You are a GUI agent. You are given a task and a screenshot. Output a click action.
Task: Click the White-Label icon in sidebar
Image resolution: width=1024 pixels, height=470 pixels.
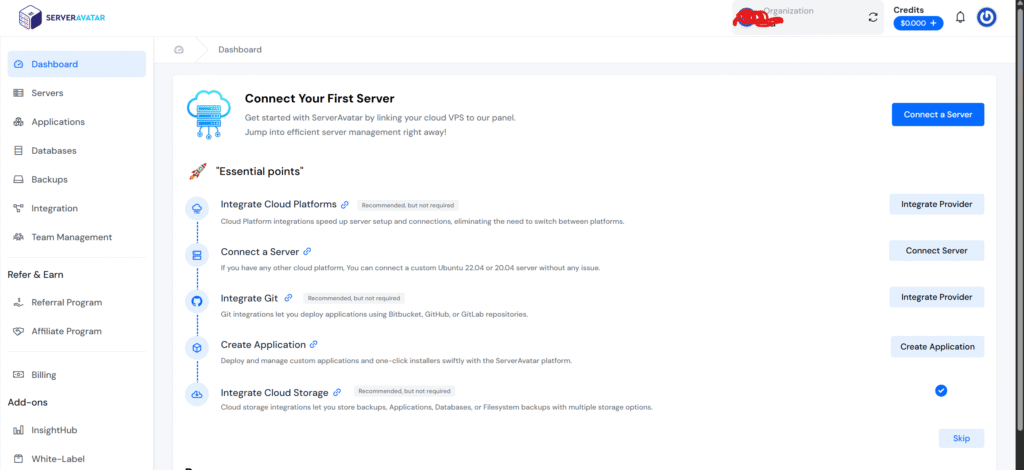18,459
